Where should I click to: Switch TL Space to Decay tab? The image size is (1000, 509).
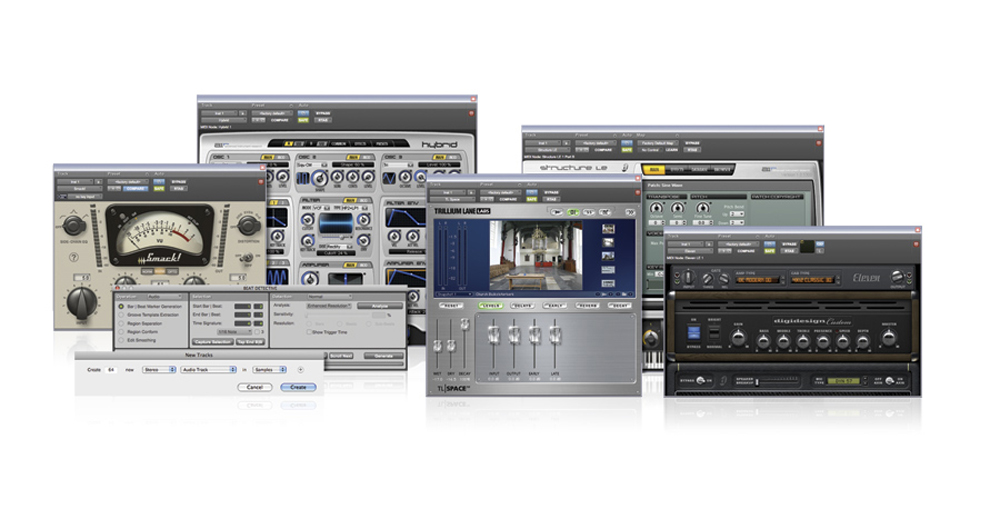(x=618, y=306)
